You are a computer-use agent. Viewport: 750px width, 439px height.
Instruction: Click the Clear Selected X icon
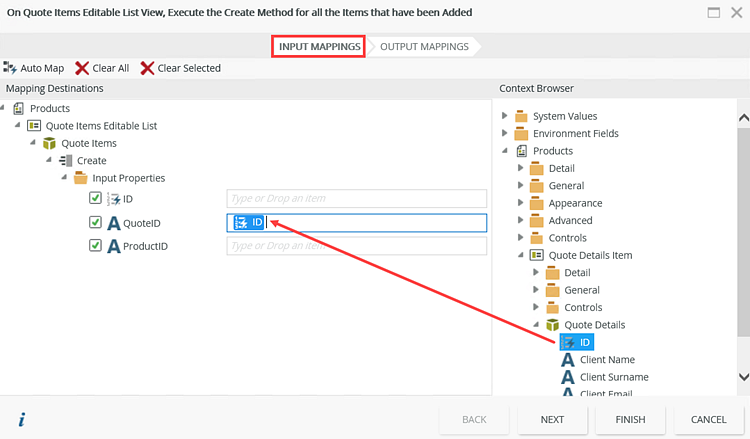pyautogui.click(x=147, y=68)
